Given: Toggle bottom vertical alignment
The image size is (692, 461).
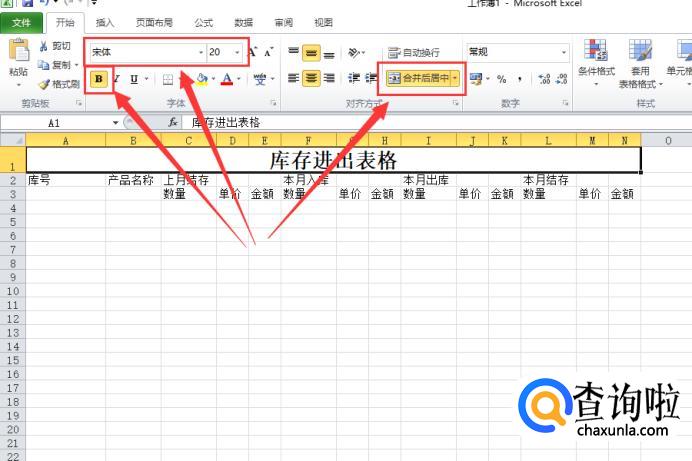Looking at the screenshot, I should click(329, 54).
